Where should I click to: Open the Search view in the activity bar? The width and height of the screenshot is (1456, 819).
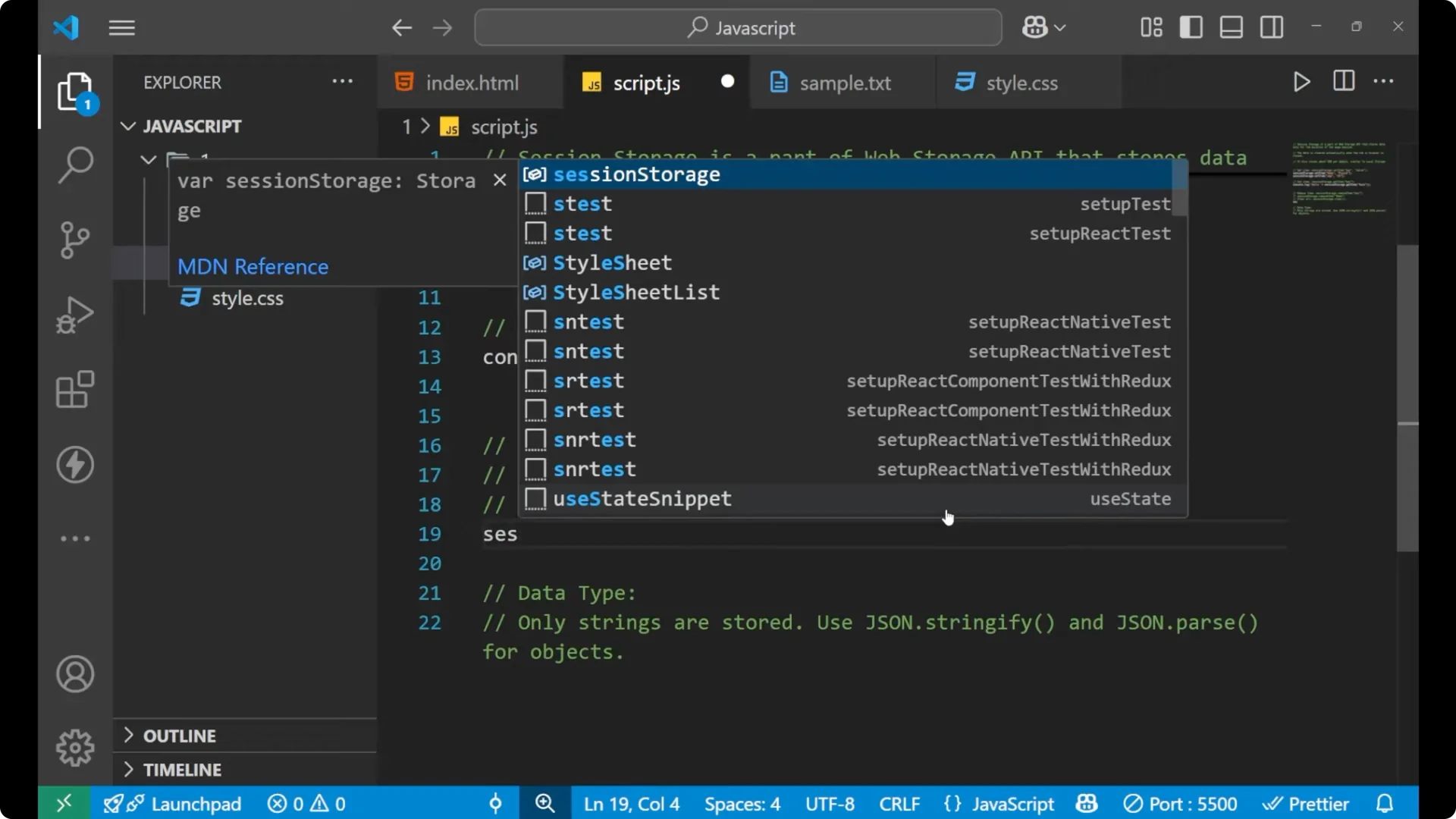coord(74,164)
